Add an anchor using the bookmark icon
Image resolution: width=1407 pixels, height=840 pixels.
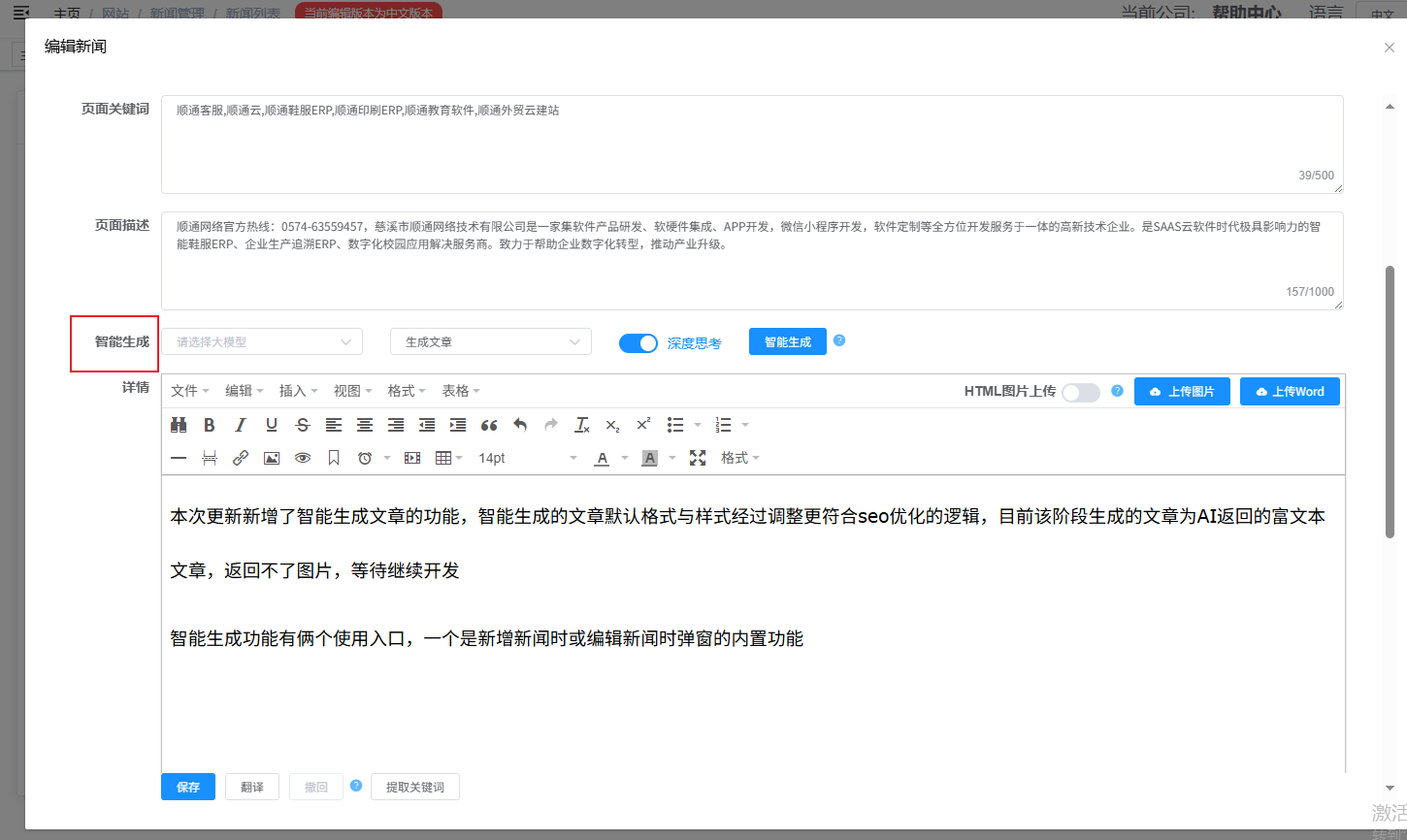point(334,458)
